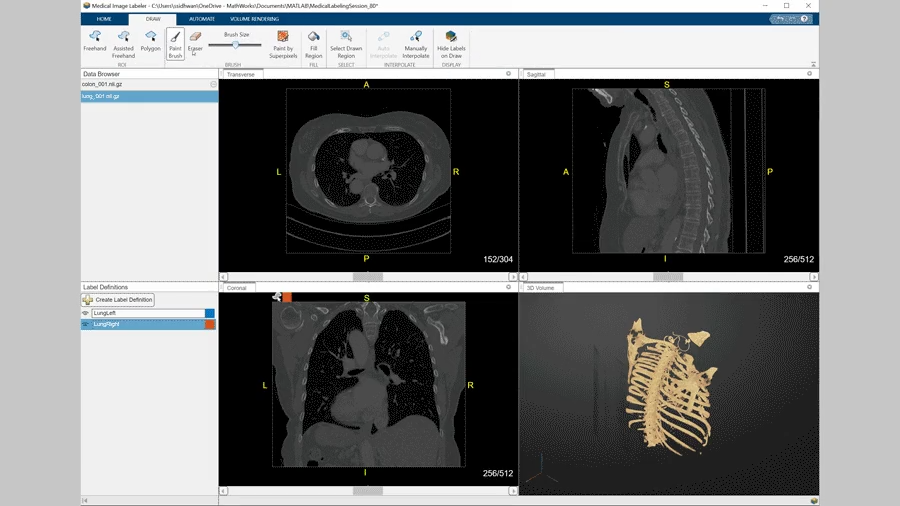Click Manually Interpolate icon
This screenshot has width=900, height=506.
tap(416, 42)
